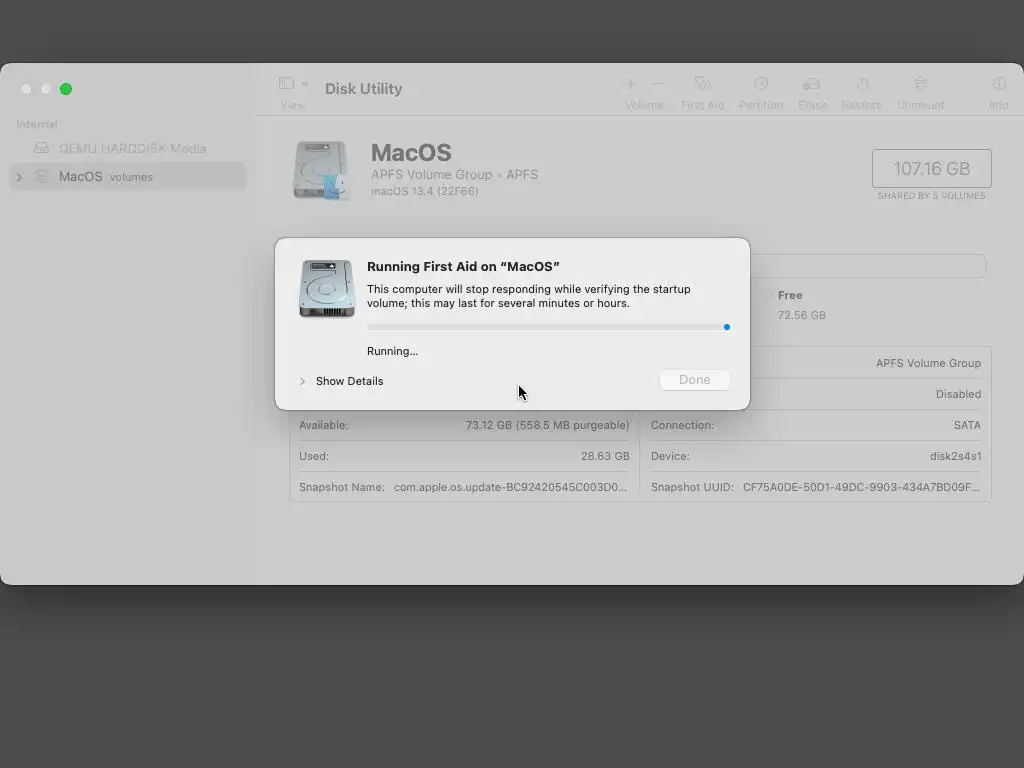
Task: Click the 28.63 GB used value
Action: pyautogui.click(x=605, y=456)
